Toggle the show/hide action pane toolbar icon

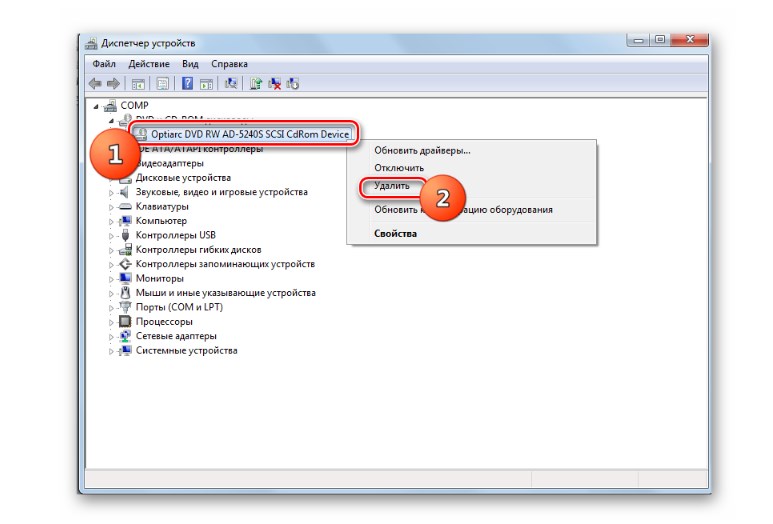[x=206, y=84]
